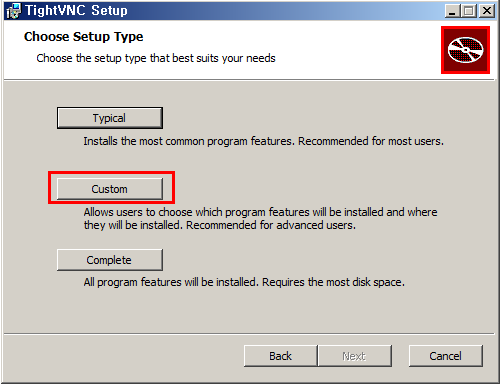This screenshot has width=501, height=384.
Task: Go Back to the previous step
Action: click(280, 356)
